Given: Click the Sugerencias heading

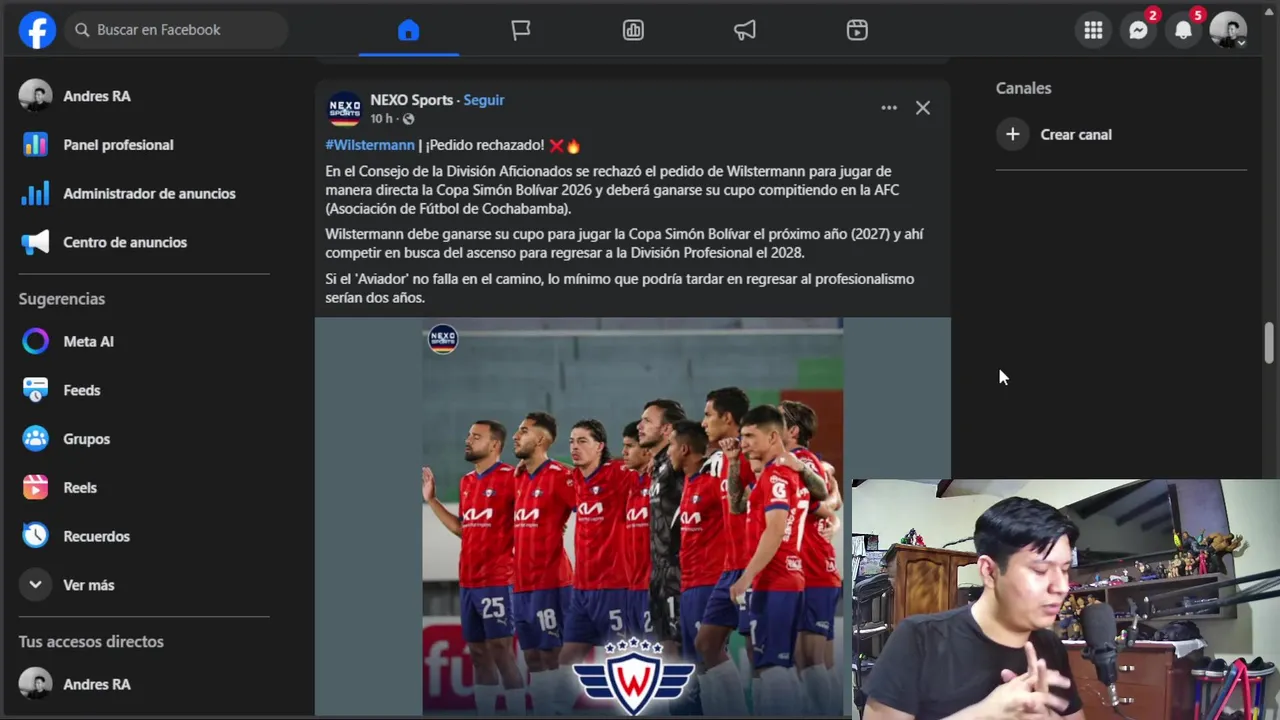Looking at the screenshot, I should tap(62, 299).
